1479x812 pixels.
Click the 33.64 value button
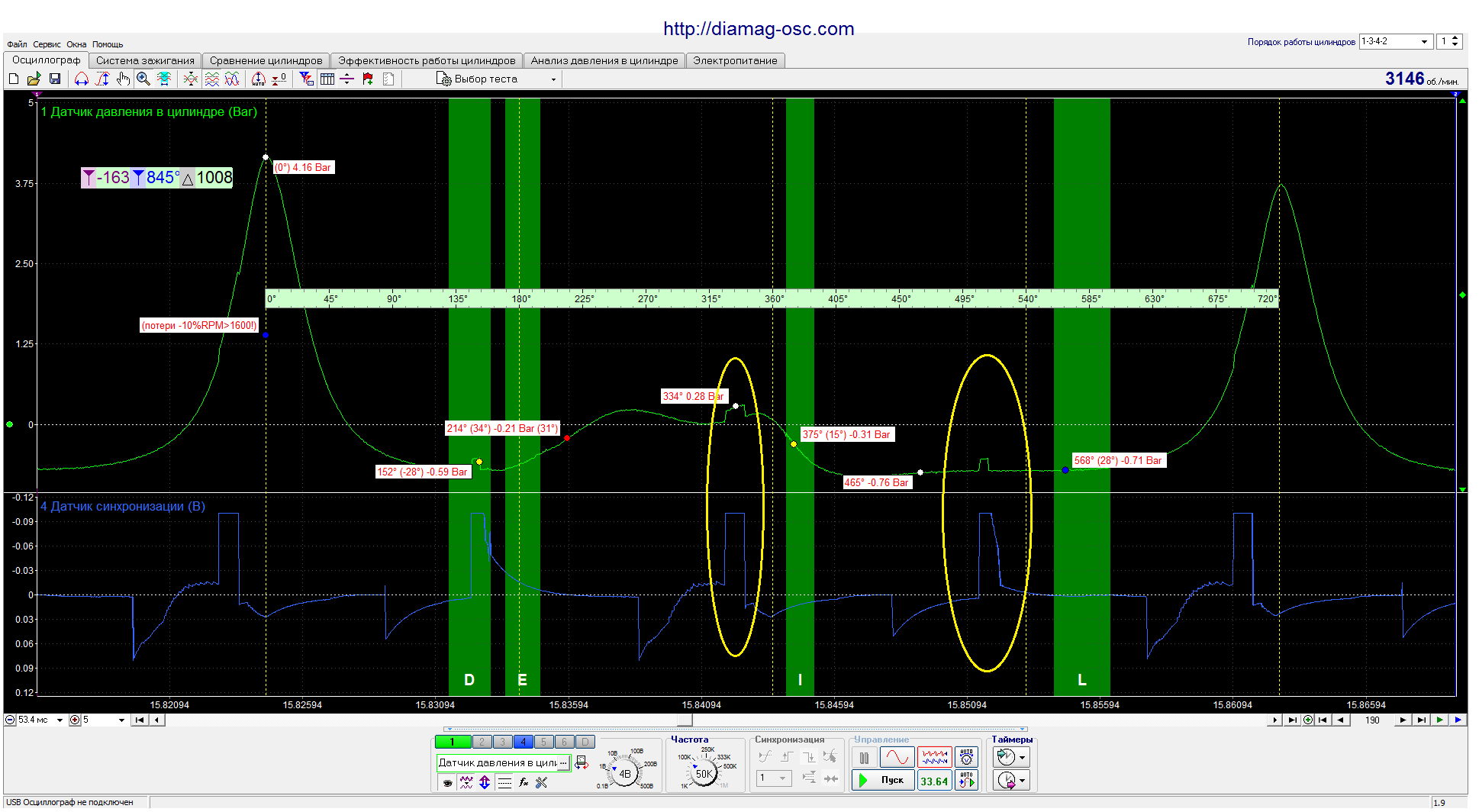point(935,780)
